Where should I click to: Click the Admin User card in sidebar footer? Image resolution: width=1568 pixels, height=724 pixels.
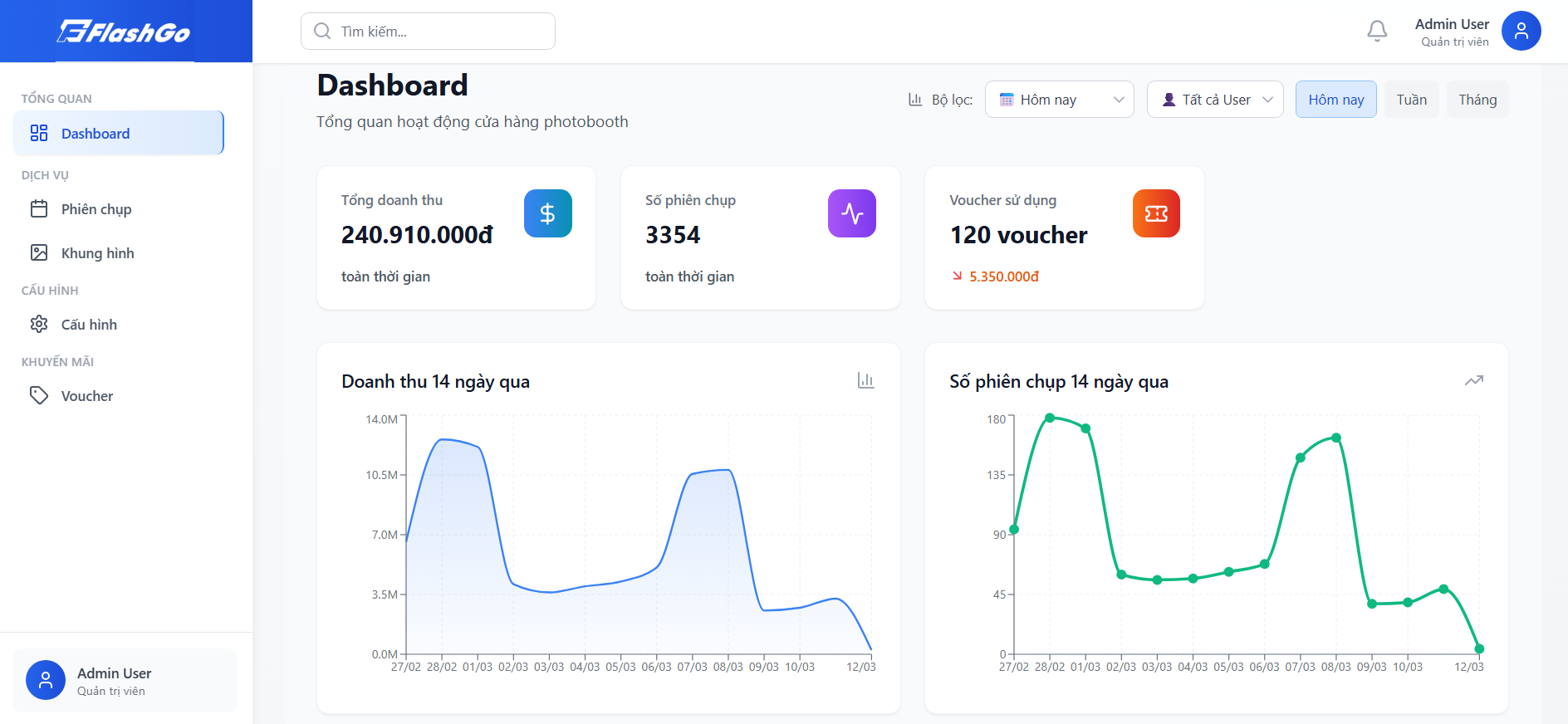coord(125,680)
